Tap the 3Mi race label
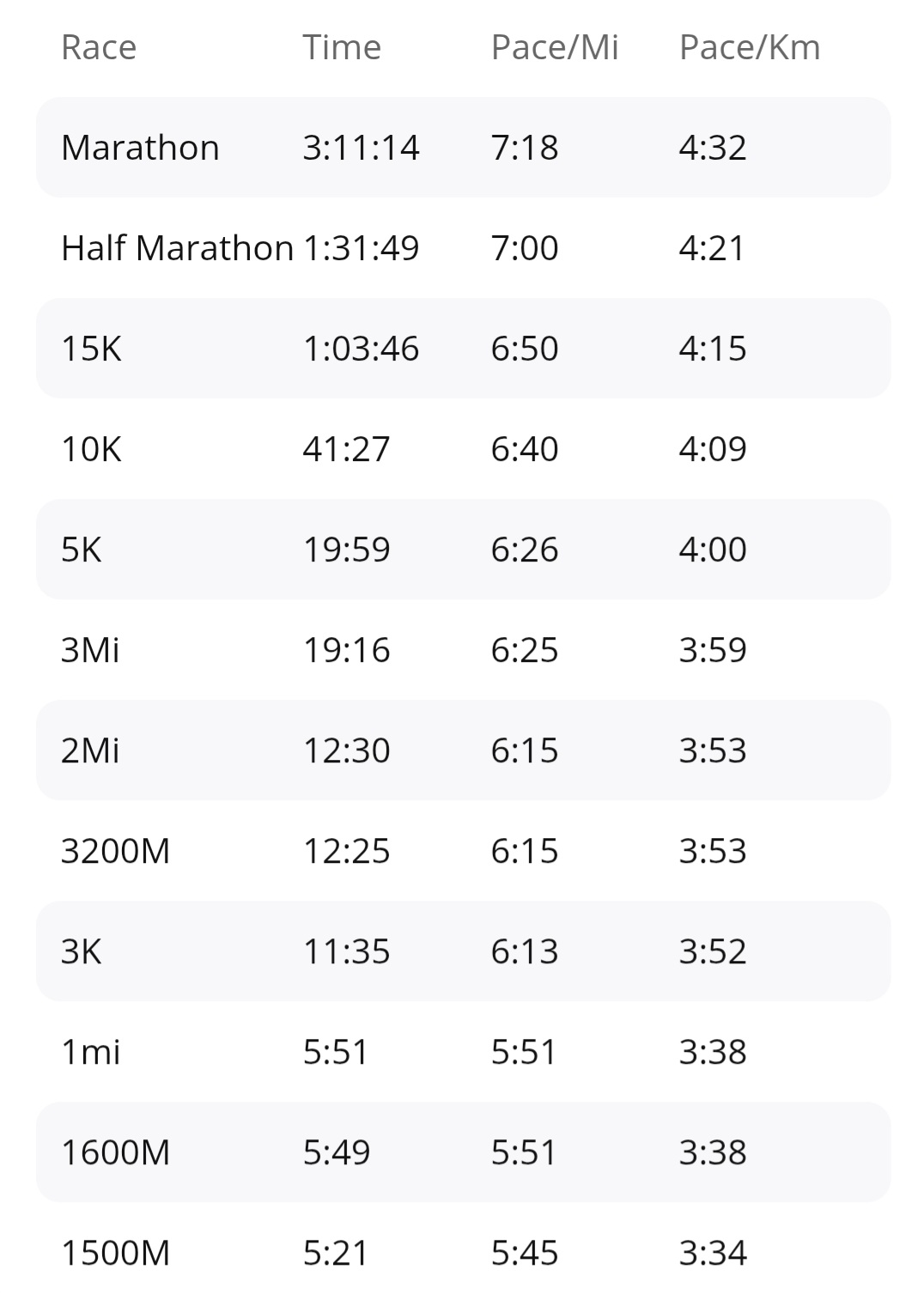 click(90, 650)
